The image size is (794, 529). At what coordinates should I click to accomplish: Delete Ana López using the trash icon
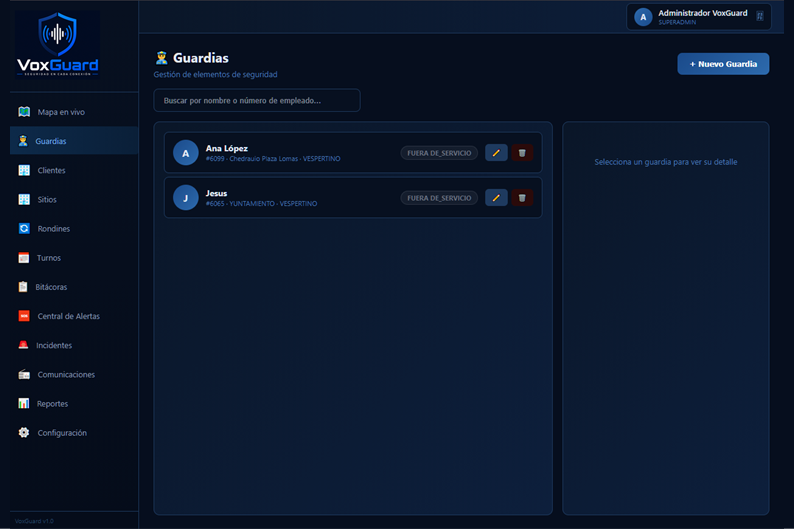(x=522, y=153)
